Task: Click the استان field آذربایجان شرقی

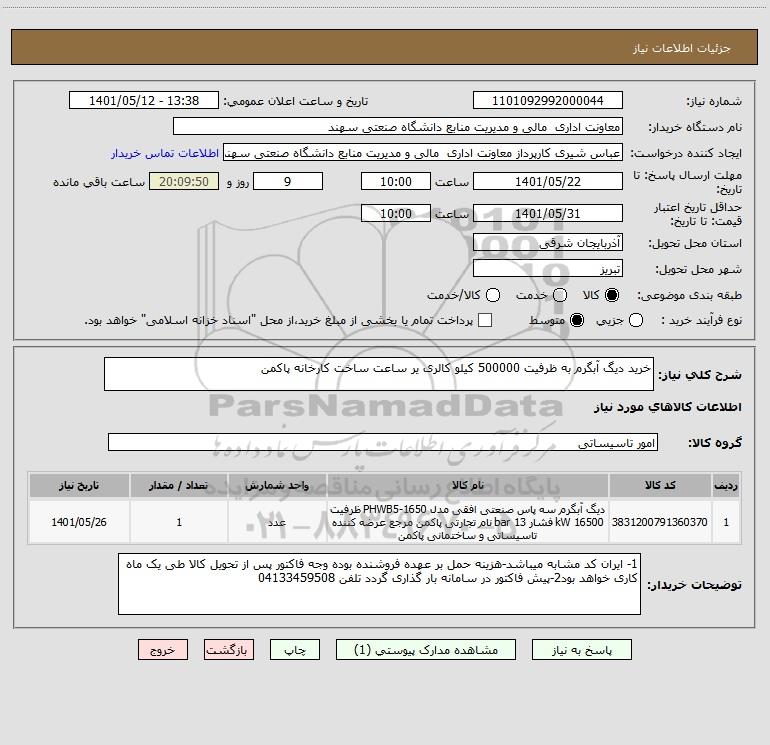Action: (x=548, y=243)
